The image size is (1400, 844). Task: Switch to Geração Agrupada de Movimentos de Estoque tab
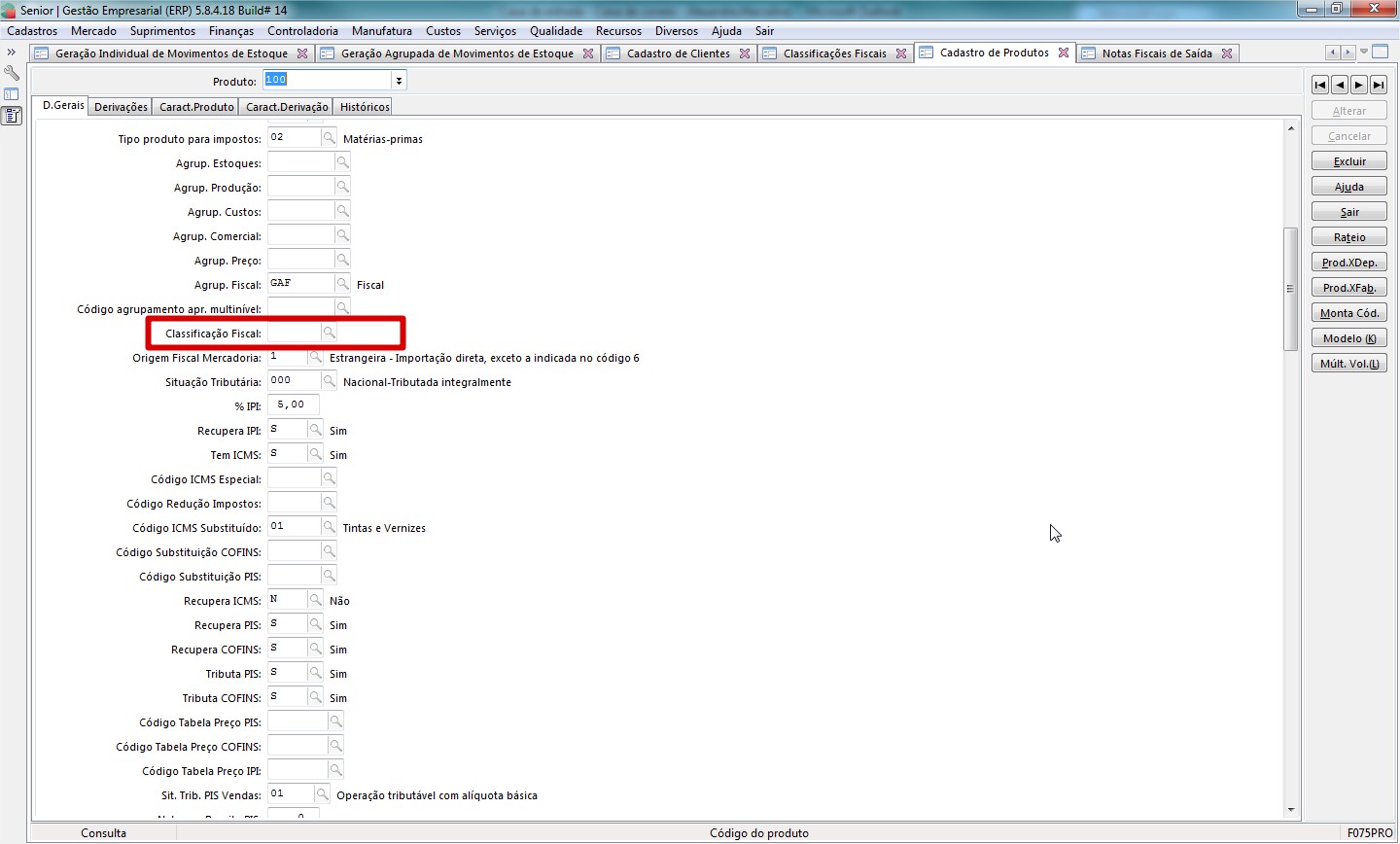click(457, 53)
